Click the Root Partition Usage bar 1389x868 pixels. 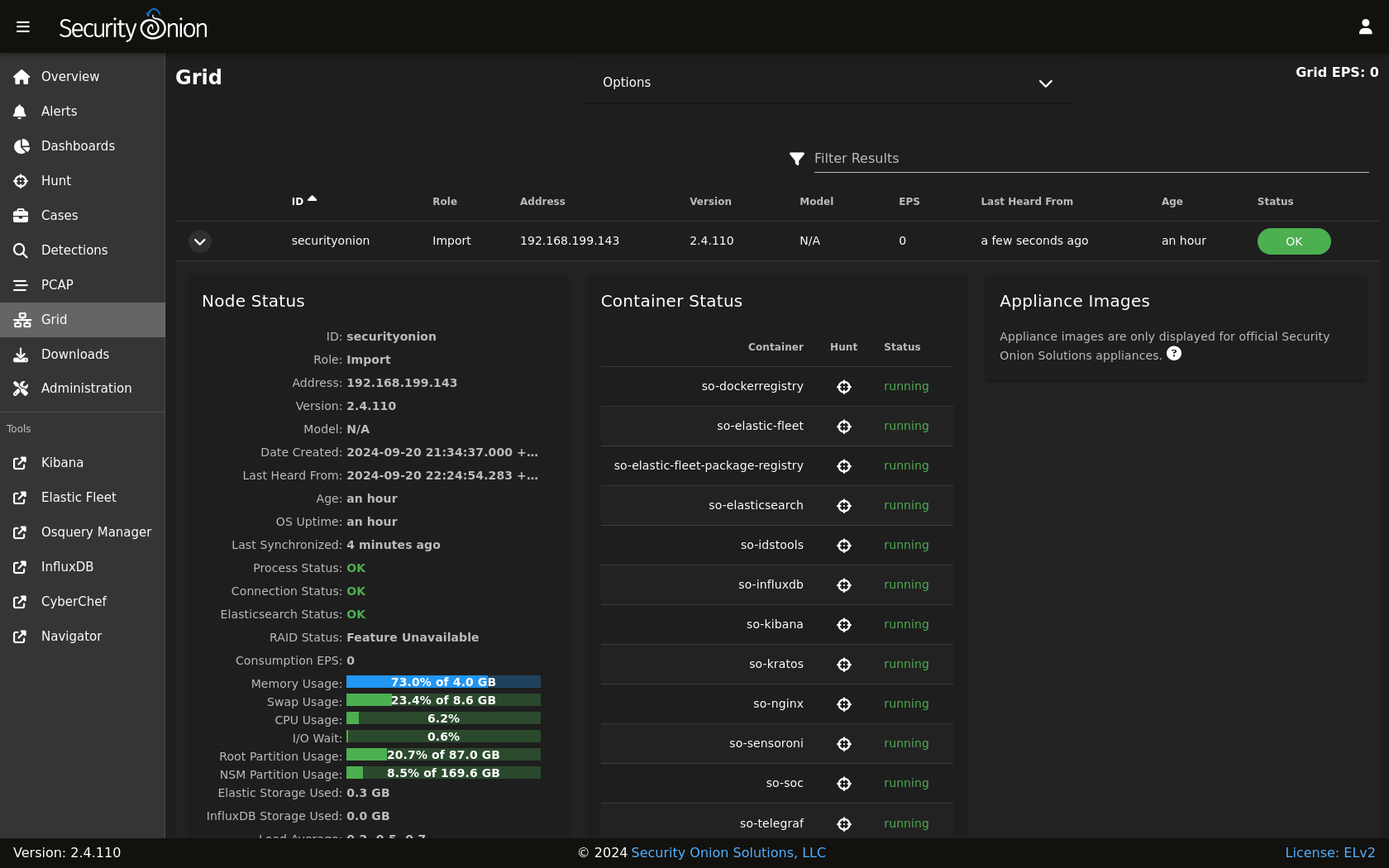click(443, 755)
